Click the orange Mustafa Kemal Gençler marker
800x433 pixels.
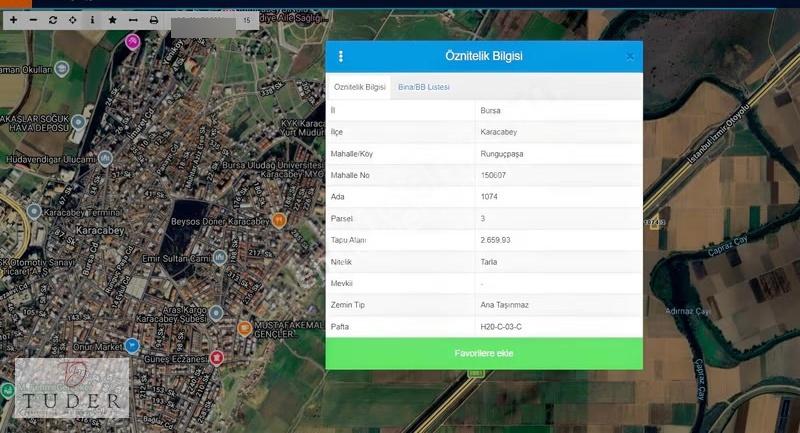click(x=244, y=328)
